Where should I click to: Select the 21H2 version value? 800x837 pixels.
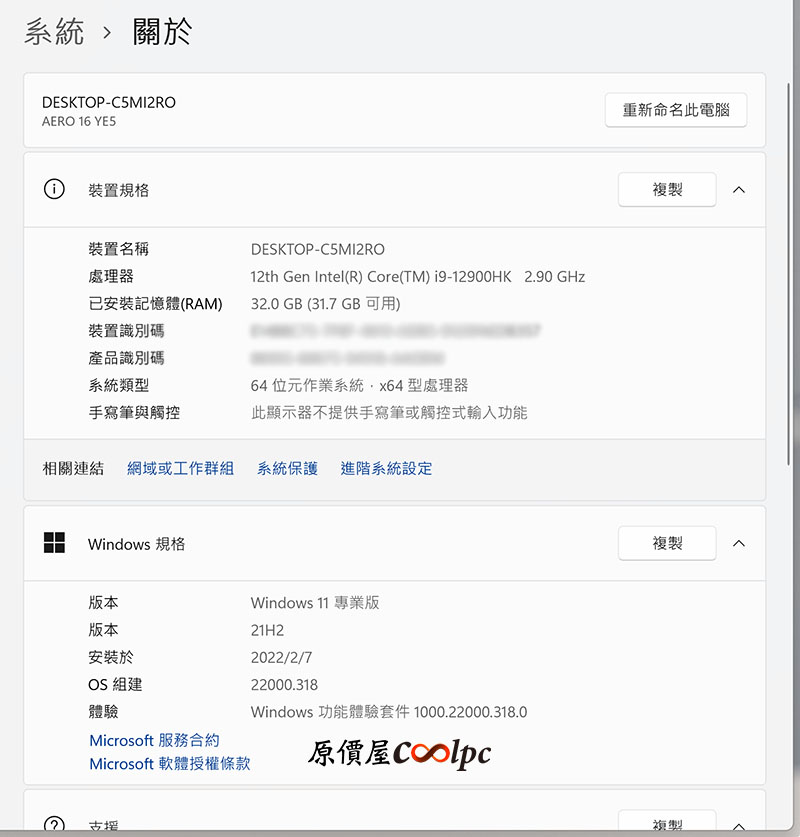coord(267,630)
